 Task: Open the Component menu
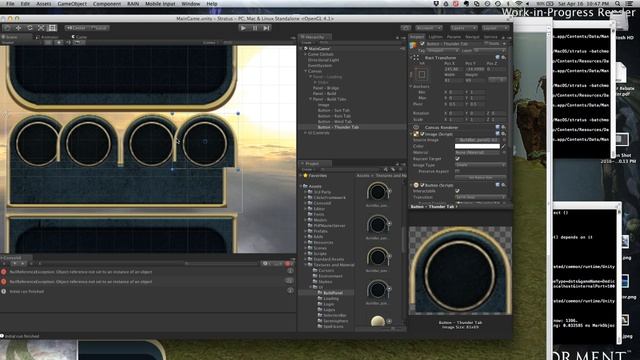click(107, 4)
